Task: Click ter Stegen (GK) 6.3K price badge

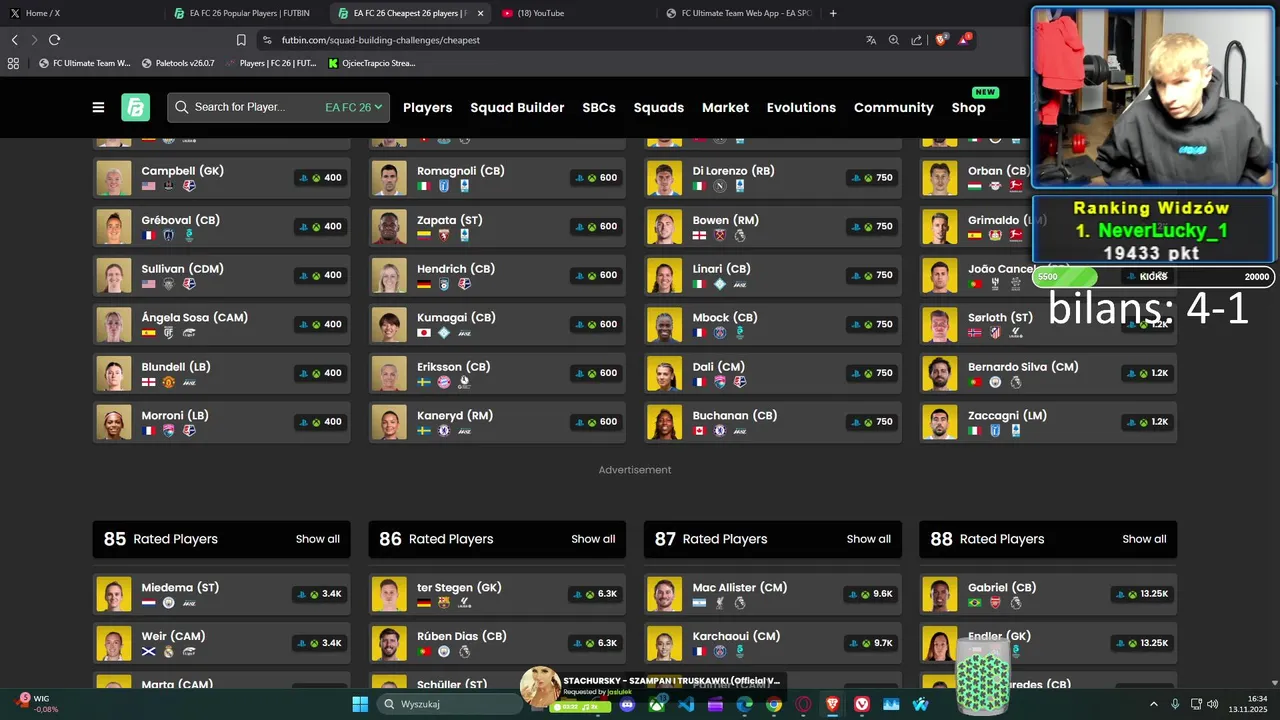Action: (x=595, y=594)
